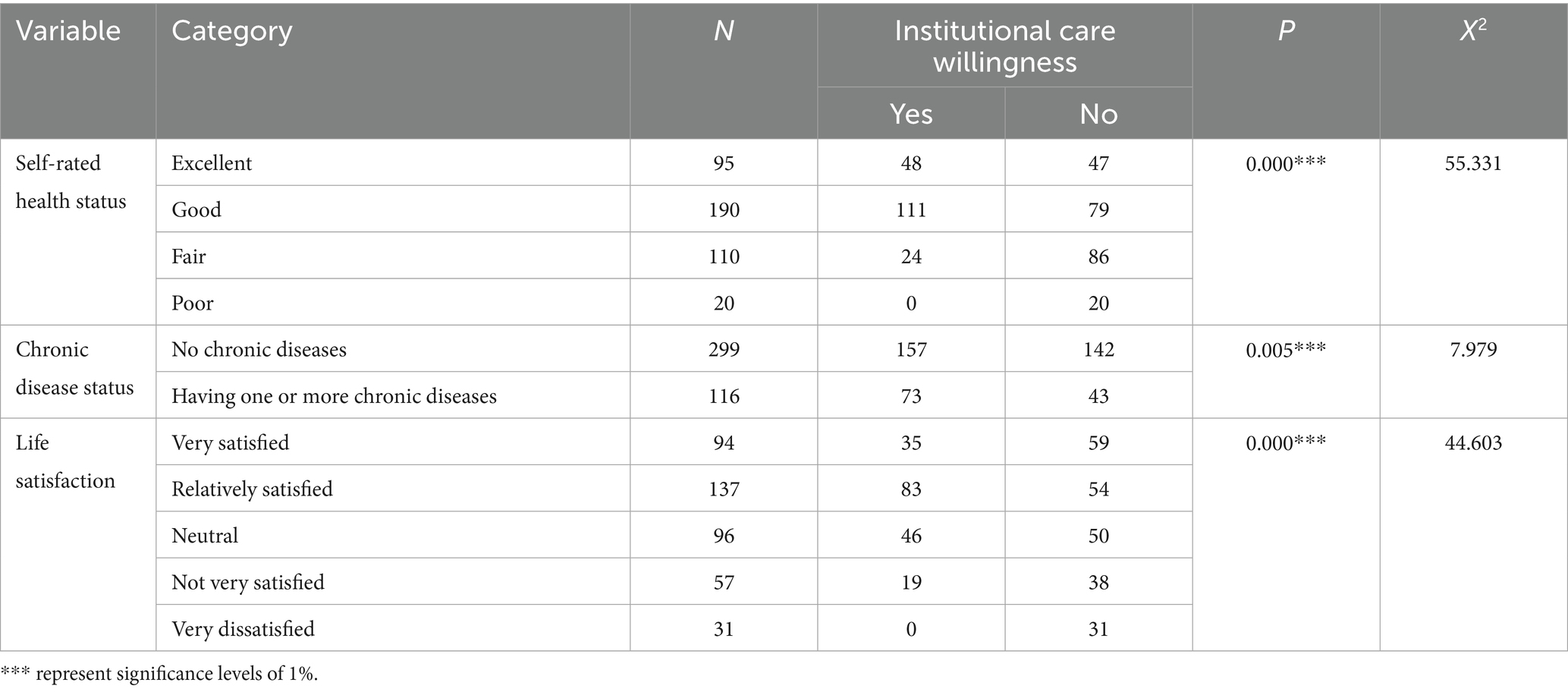Screen dimensions: 1568x692
Task: Click the Category column header
Action: [231, 31]
